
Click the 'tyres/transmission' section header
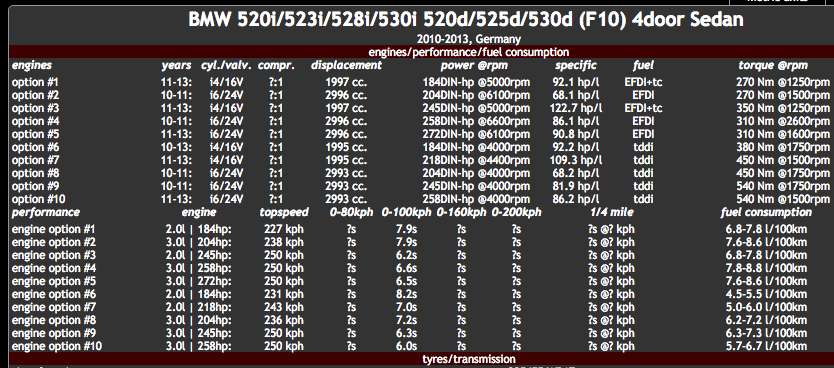click(x=469, y=359)
